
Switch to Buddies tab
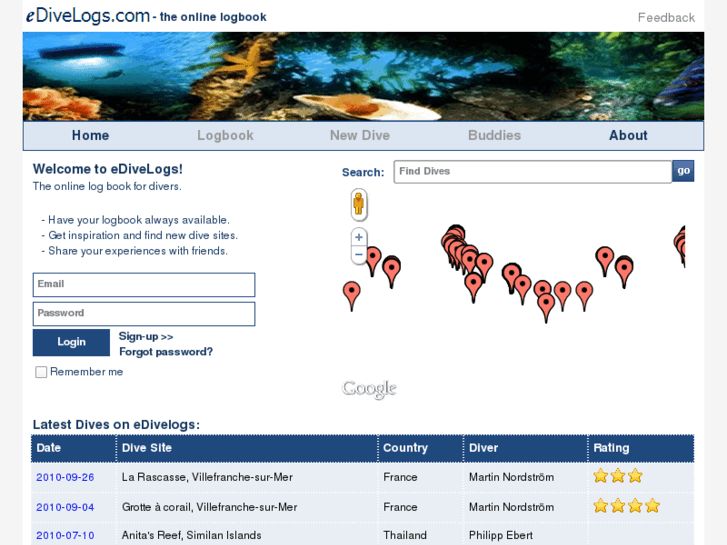[494, 135]
